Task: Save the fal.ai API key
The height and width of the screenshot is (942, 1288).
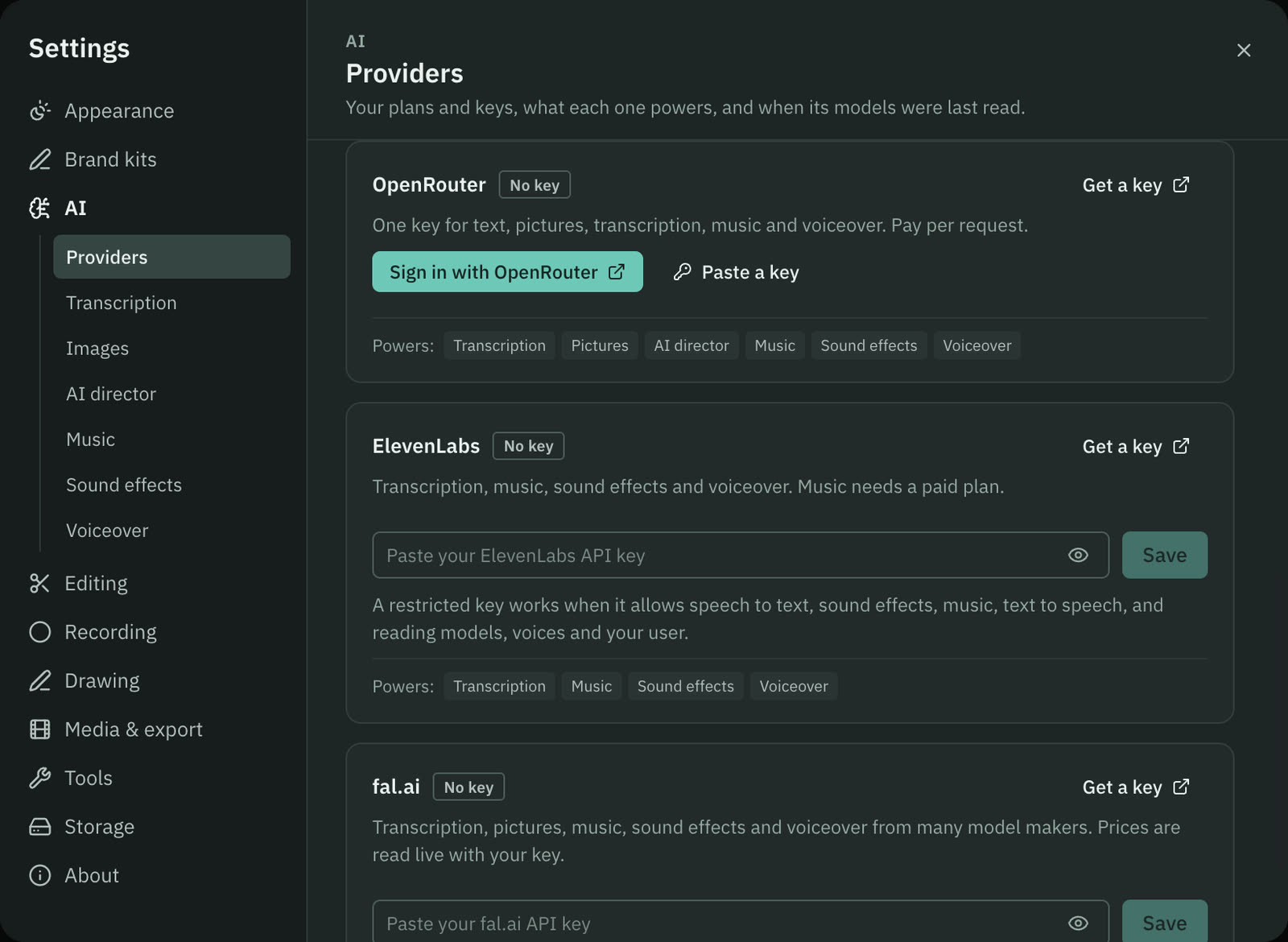Action: [x=1165, y=921]
